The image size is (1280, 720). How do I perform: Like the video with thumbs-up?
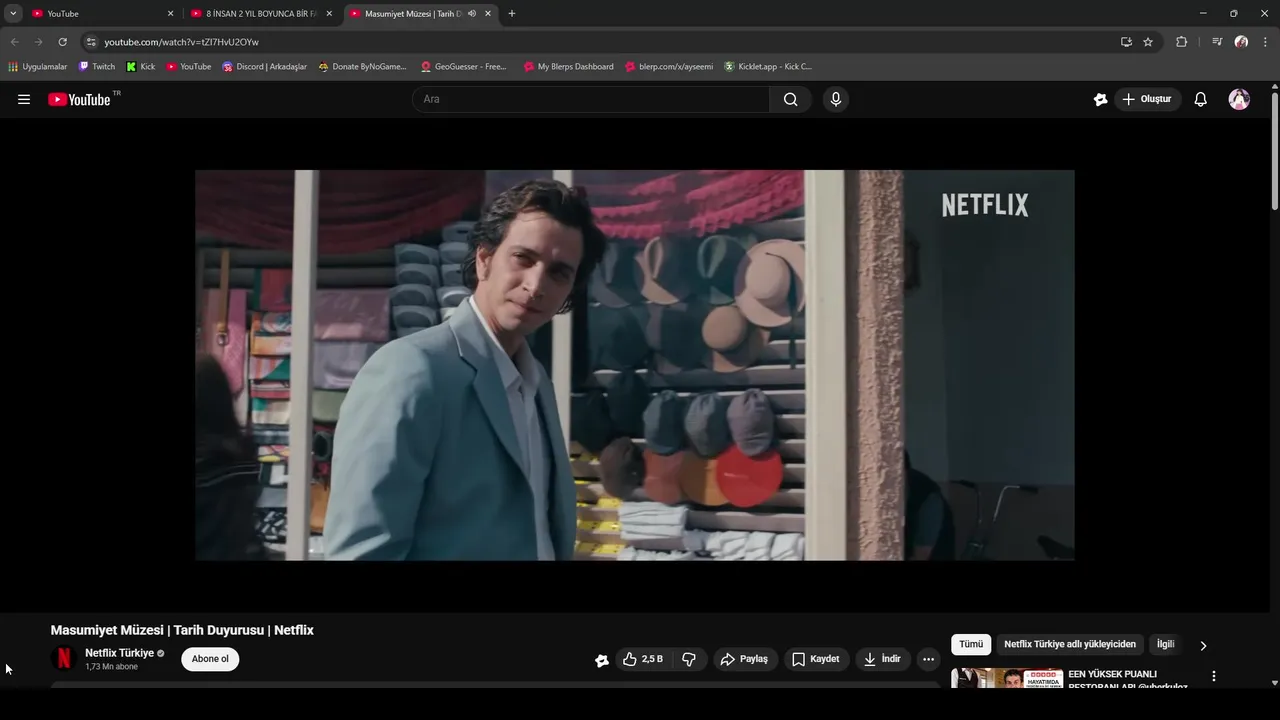click(x=643, y=659)
